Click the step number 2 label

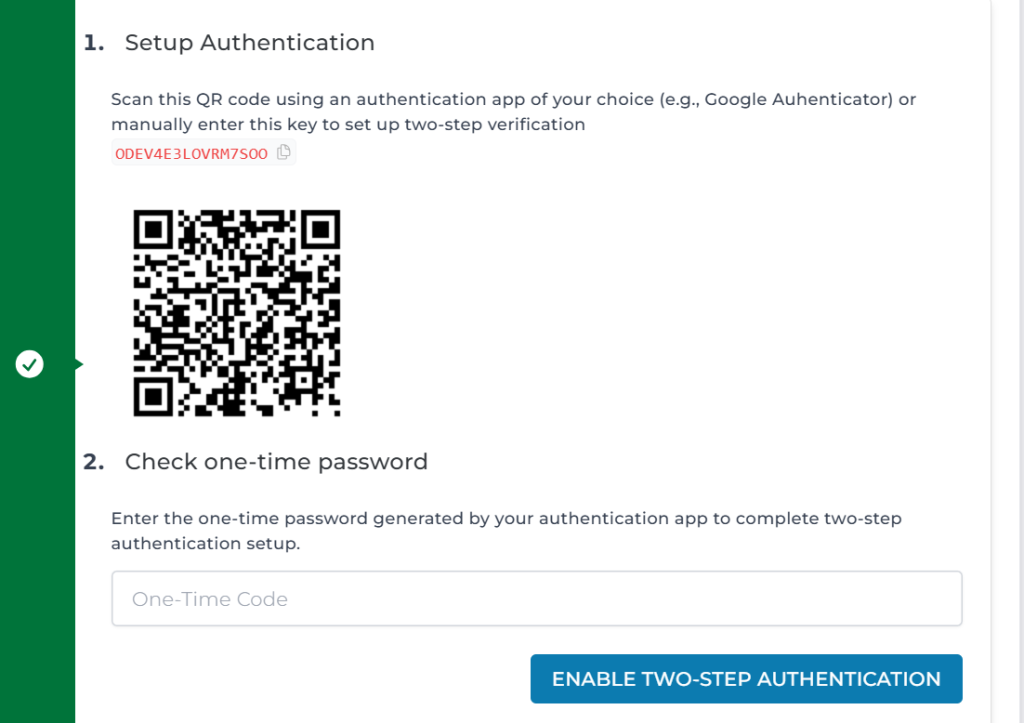coord(94,462)
